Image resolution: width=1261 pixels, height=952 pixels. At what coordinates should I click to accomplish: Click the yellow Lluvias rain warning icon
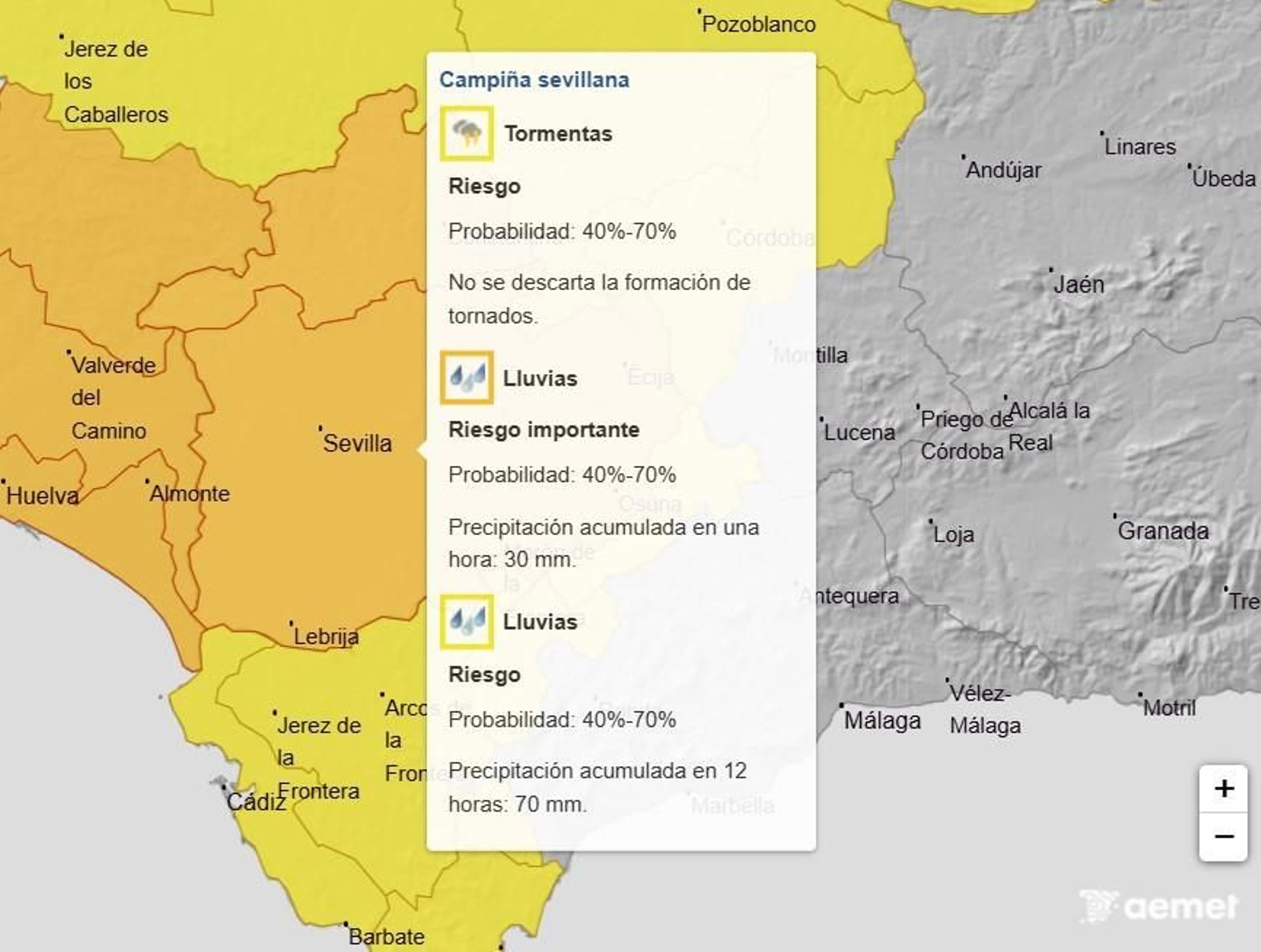point(467,622)
